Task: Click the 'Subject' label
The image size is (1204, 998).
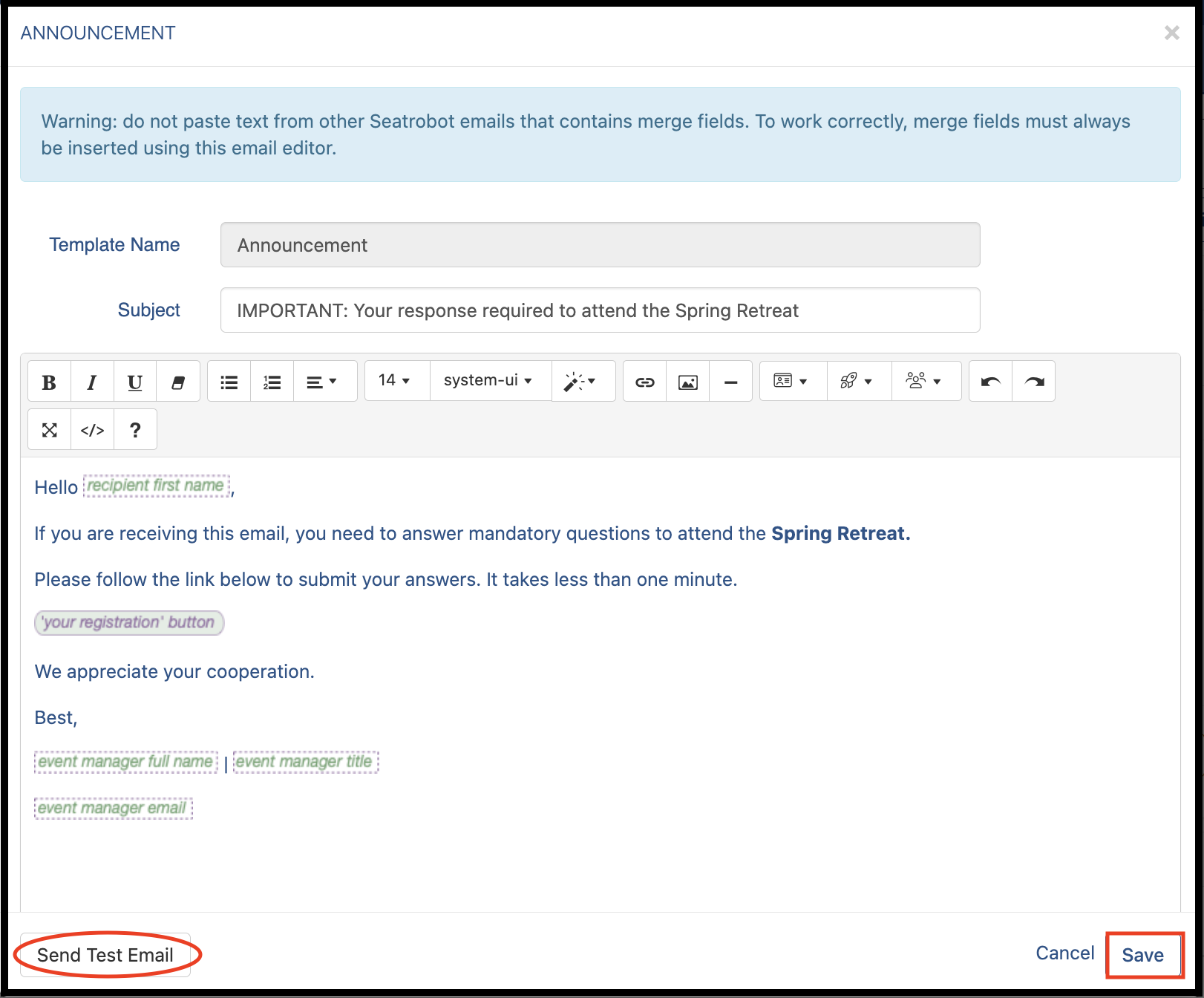Action: (149, 310)
